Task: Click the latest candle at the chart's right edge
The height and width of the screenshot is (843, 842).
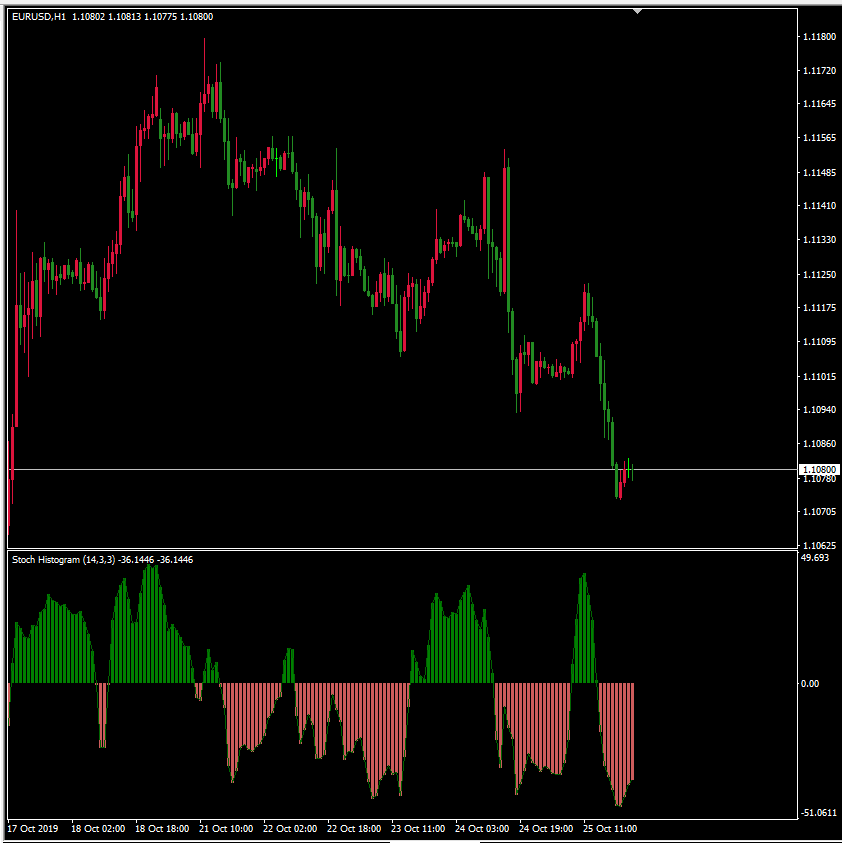Action: click(x=631, y=470)
